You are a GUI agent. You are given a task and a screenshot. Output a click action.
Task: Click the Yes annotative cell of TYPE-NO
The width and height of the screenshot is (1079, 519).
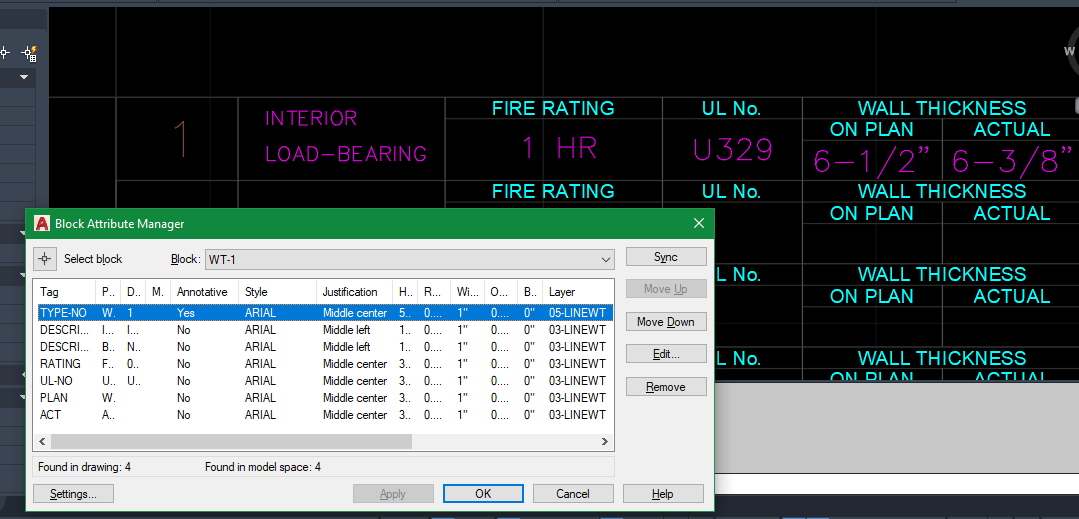pos(186,313)
